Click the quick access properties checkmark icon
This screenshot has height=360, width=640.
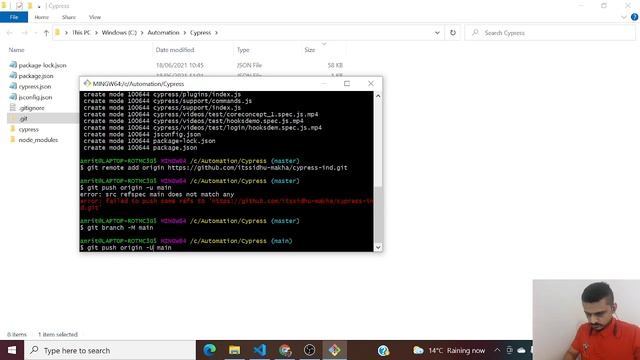coord(19,6)
